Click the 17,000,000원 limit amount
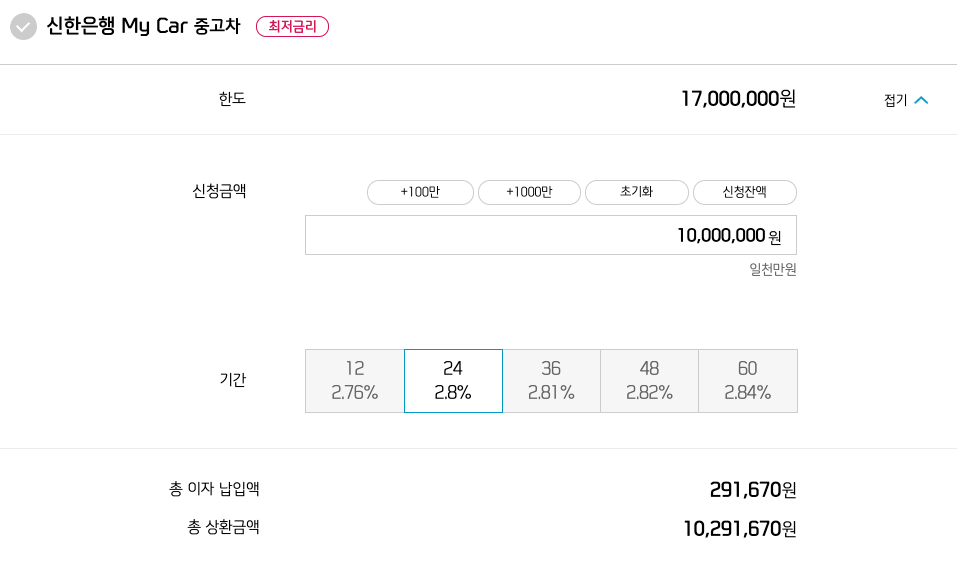 738,99
